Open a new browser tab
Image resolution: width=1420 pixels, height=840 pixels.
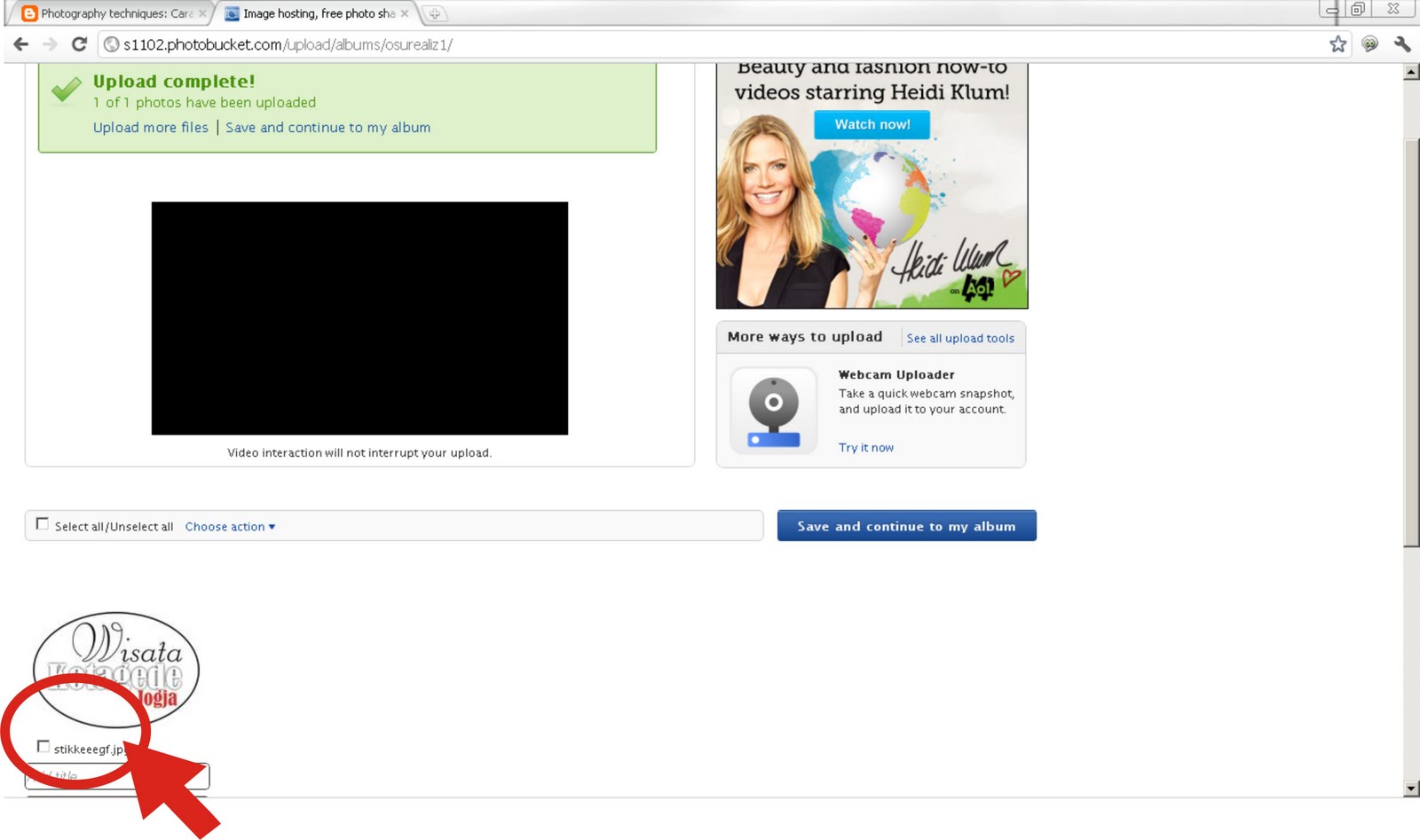click(434, 13)
